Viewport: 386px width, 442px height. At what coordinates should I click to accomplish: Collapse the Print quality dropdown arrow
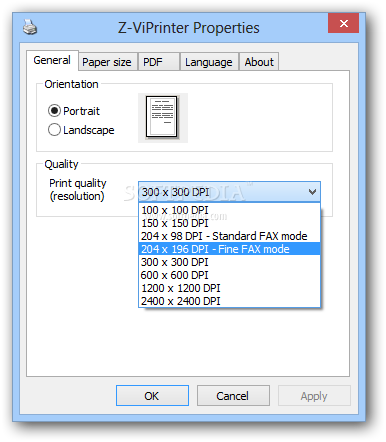pyautogui.click(x=312, y=192)
